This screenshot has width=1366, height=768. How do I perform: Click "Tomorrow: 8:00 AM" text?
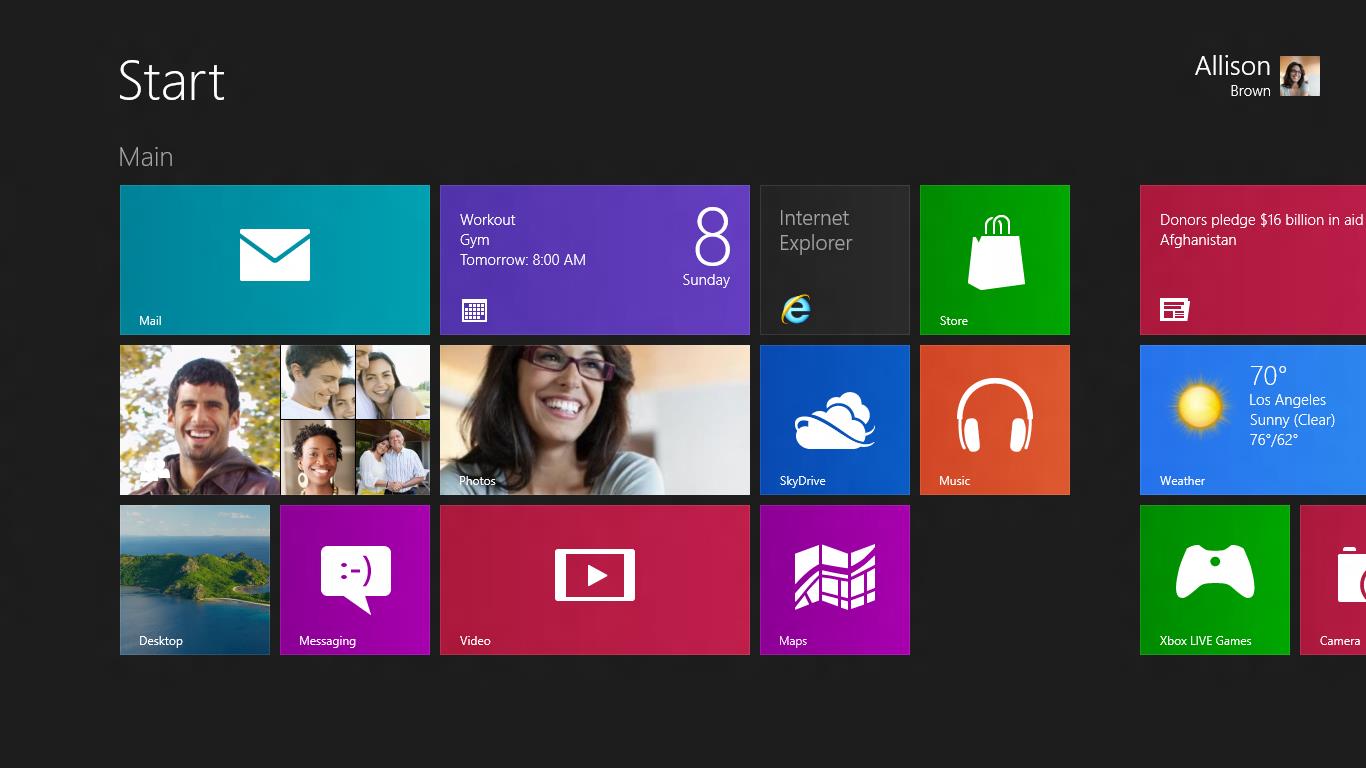[x=523, y=260]
